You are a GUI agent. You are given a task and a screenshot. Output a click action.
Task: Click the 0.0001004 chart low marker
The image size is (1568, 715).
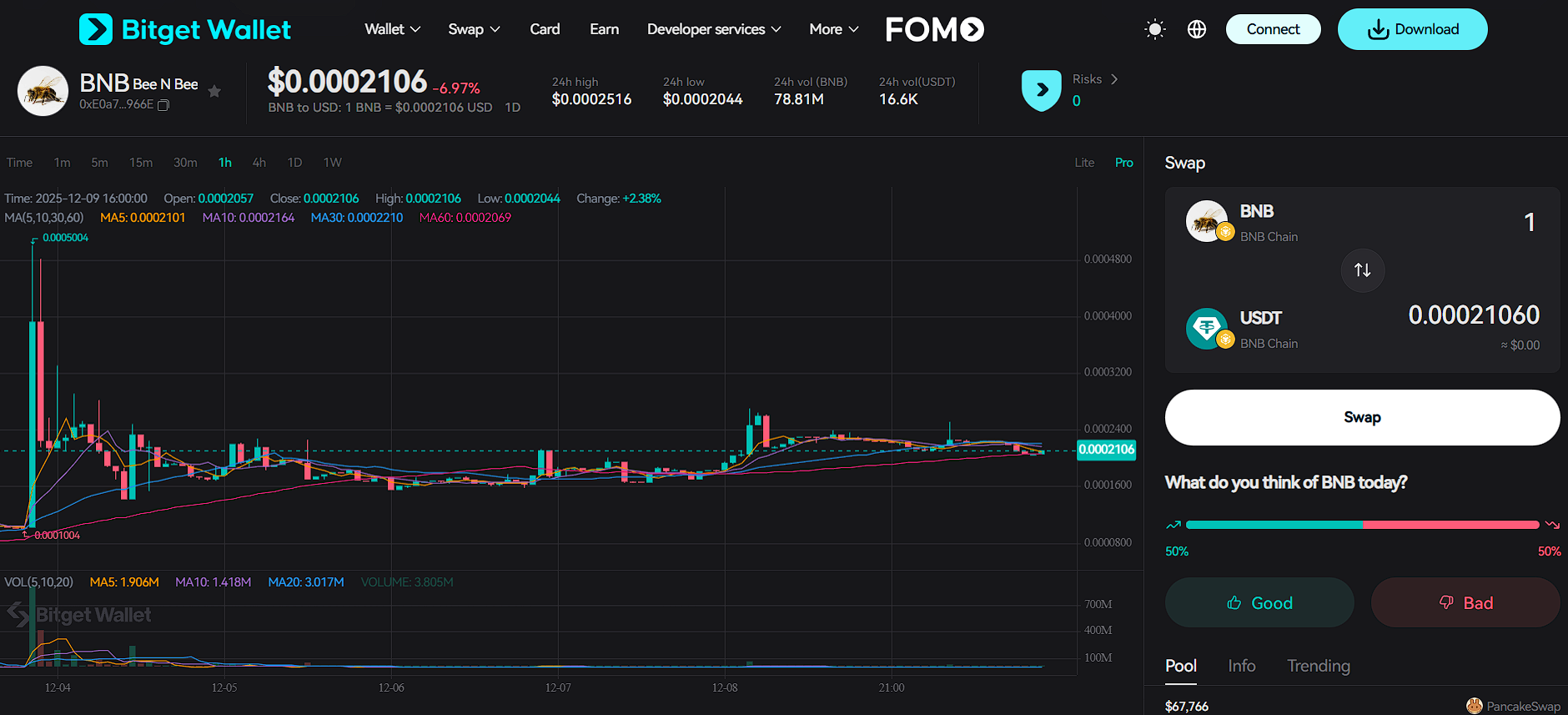(57, 536)
